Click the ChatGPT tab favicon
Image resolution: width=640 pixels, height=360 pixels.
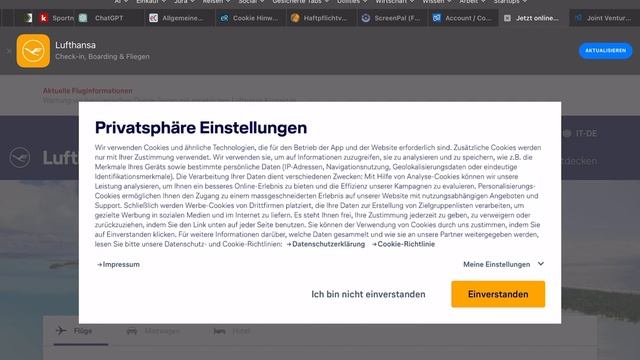tap(83, 18)
